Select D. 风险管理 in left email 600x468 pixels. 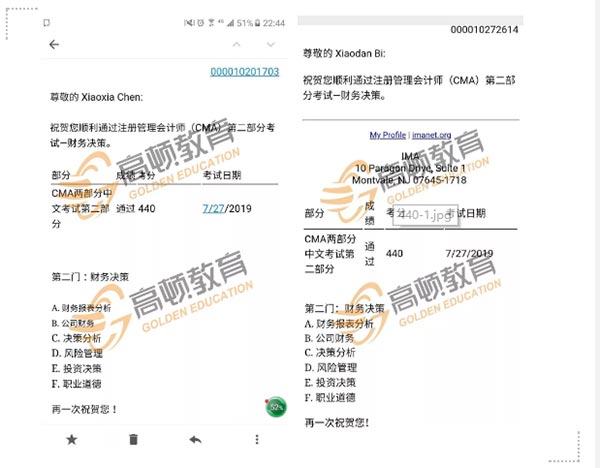point(77,353)
